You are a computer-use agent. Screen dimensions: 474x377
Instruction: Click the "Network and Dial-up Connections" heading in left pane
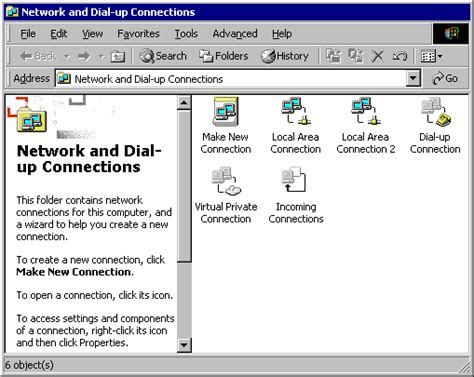click(x=89, y=159)
